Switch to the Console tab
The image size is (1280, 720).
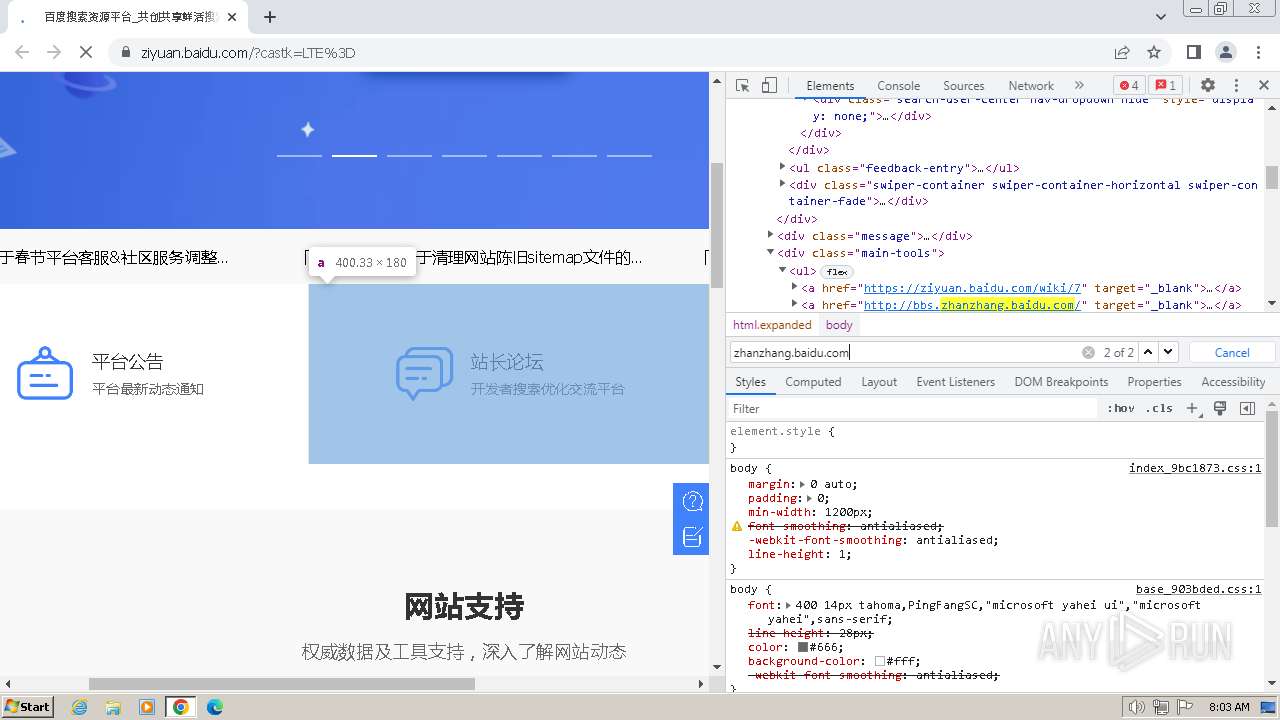898,86
